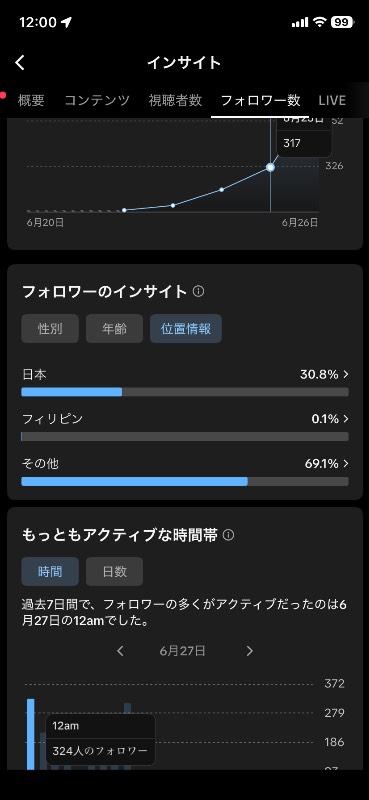The height and width of the screenshot is (800, 369).
Task: Tap the Wi-Fi status icon
Action: pos(319,22)
